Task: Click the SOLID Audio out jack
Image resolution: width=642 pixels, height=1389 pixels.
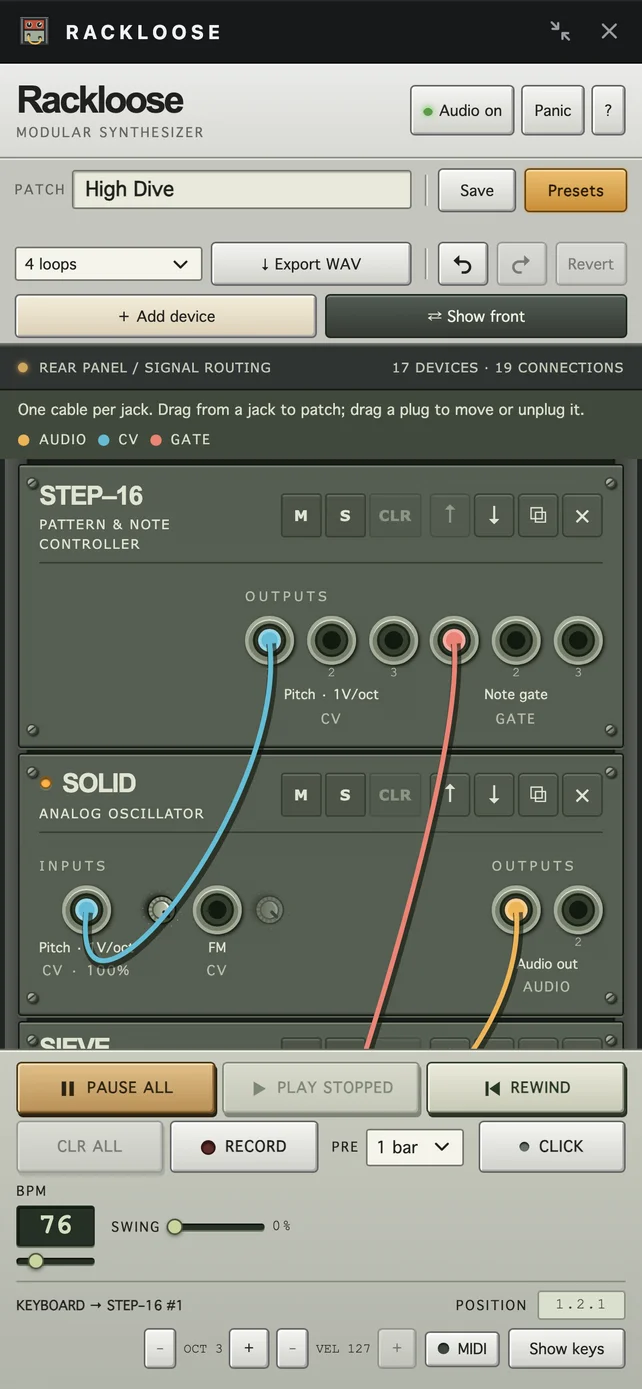Action: coord(516,910)
